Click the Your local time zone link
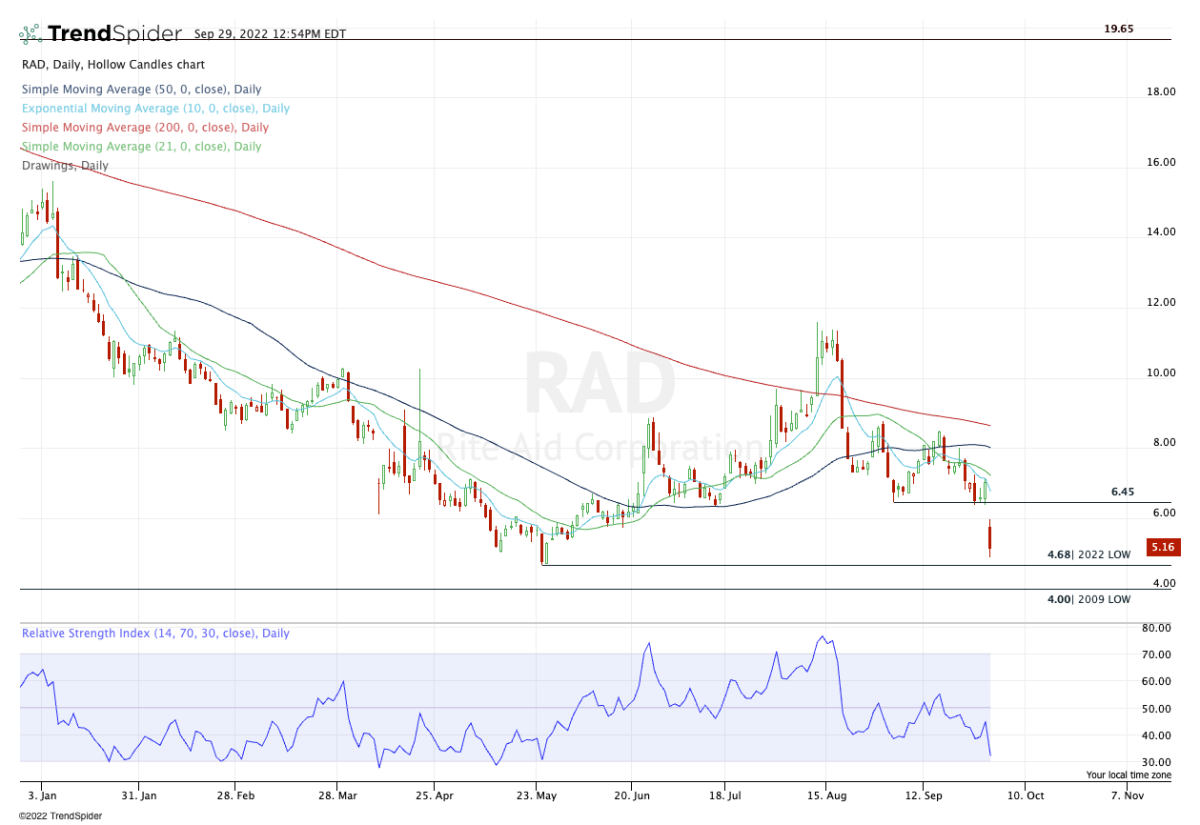 point(1128,775)
